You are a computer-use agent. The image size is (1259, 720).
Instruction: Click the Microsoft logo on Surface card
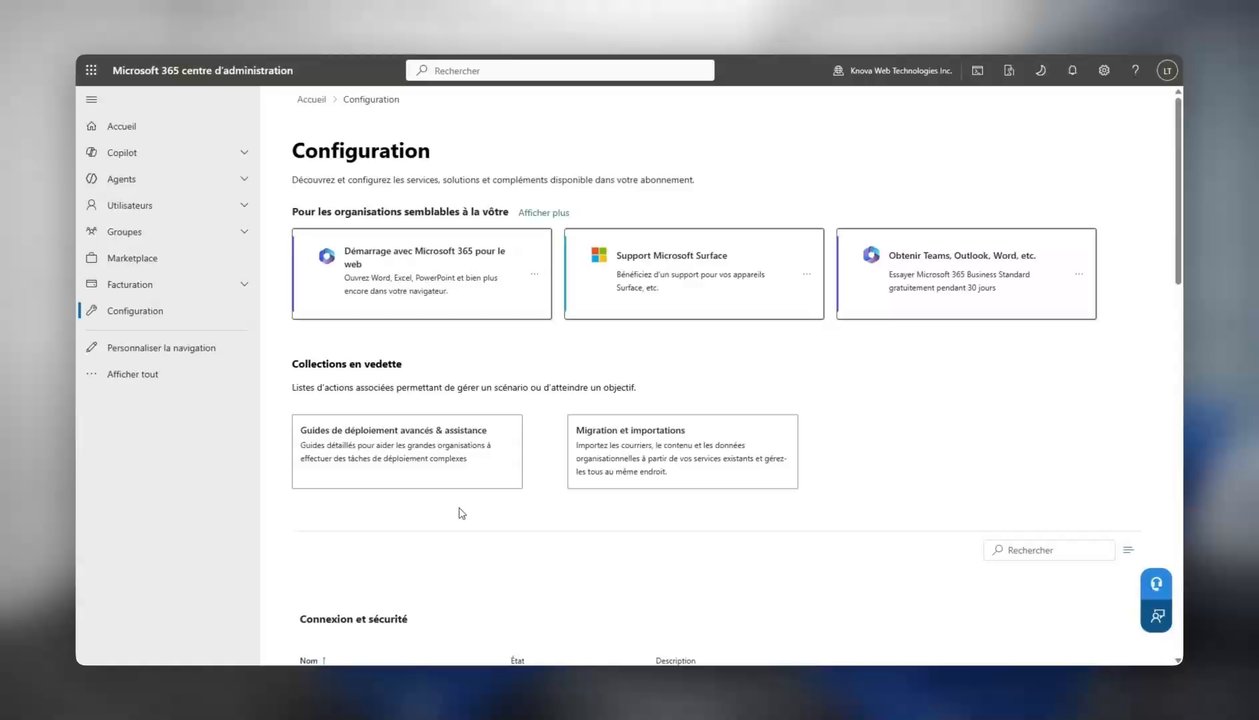coord(598,255)
